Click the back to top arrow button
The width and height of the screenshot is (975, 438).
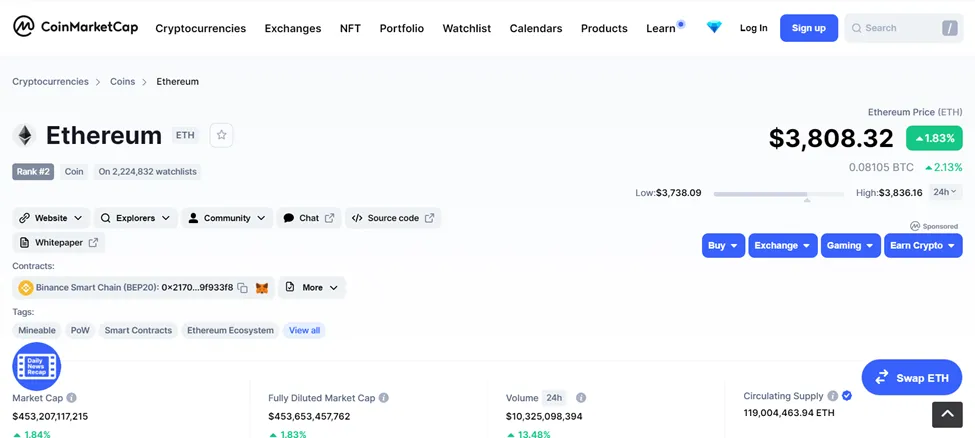[x=947, y=414]
